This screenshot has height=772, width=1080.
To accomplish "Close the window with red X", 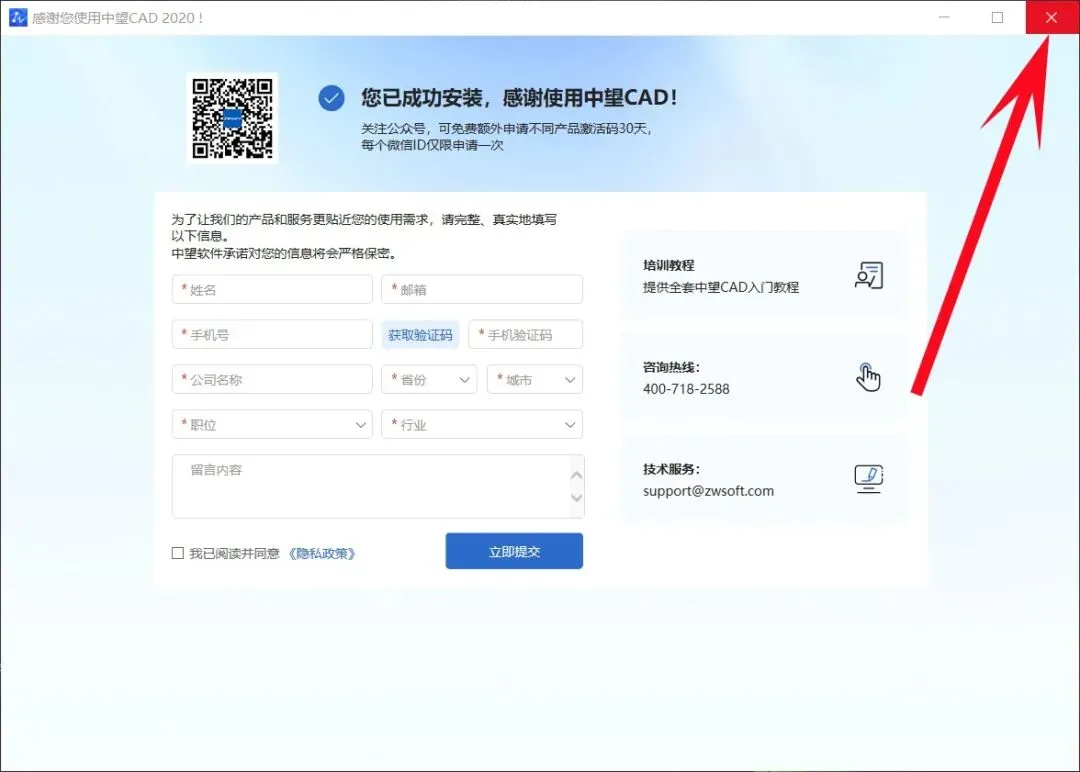I will pyautogui.click(x=1051, y=17).
